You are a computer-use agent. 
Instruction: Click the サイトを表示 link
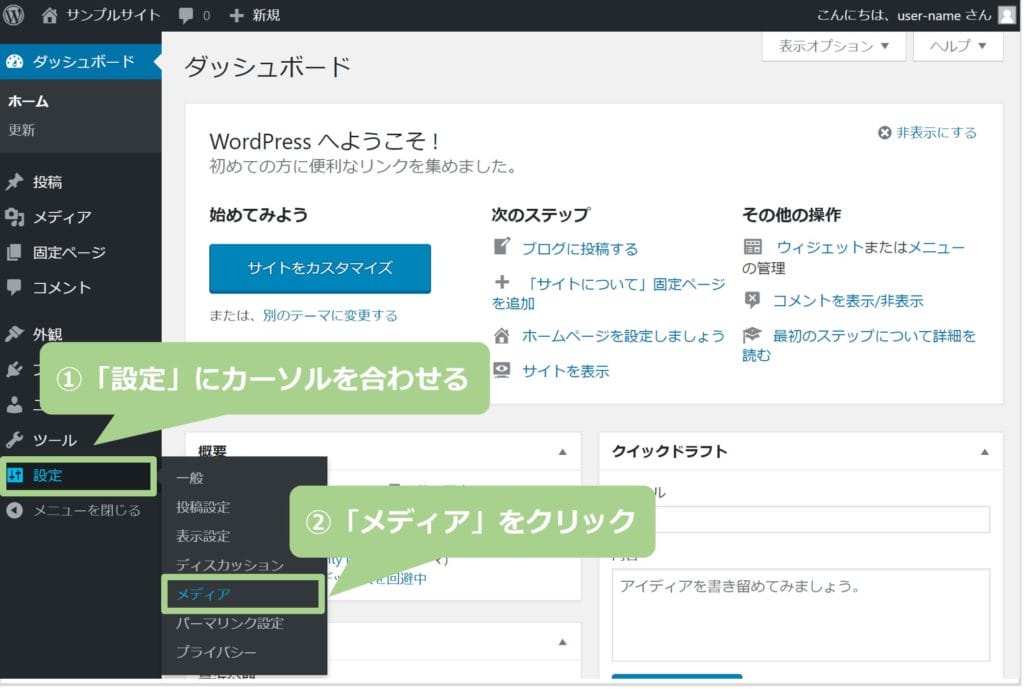(x=566, y=371)
